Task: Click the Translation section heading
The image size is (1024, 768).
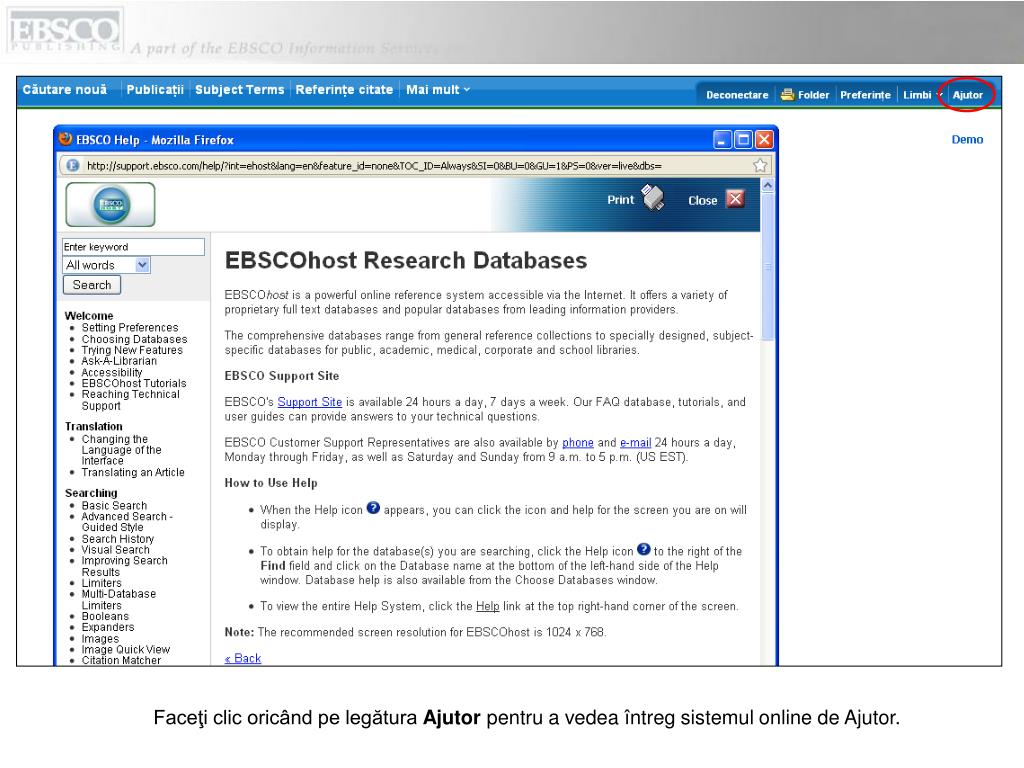Action: 93,426
